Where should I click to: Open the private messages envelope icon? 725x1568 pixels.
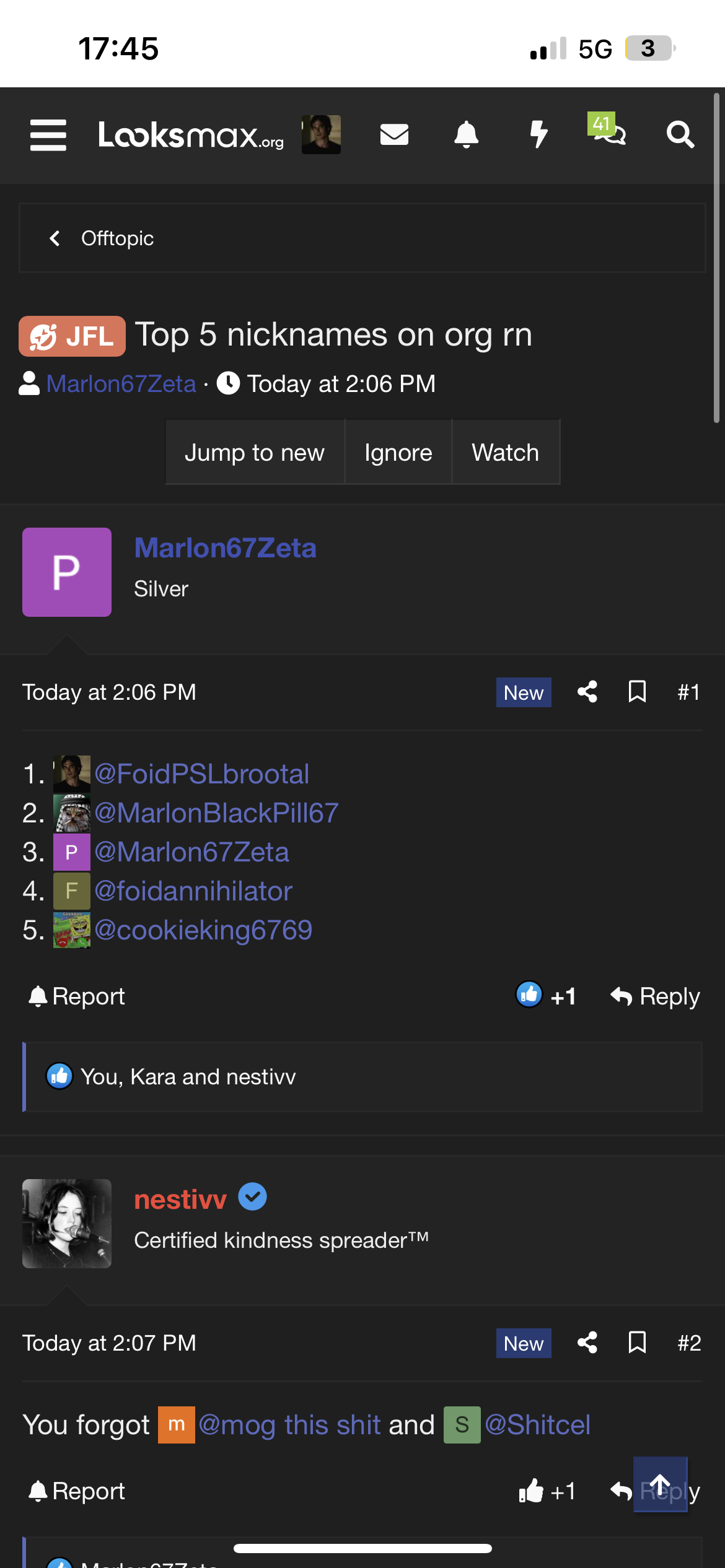(394, 134)
